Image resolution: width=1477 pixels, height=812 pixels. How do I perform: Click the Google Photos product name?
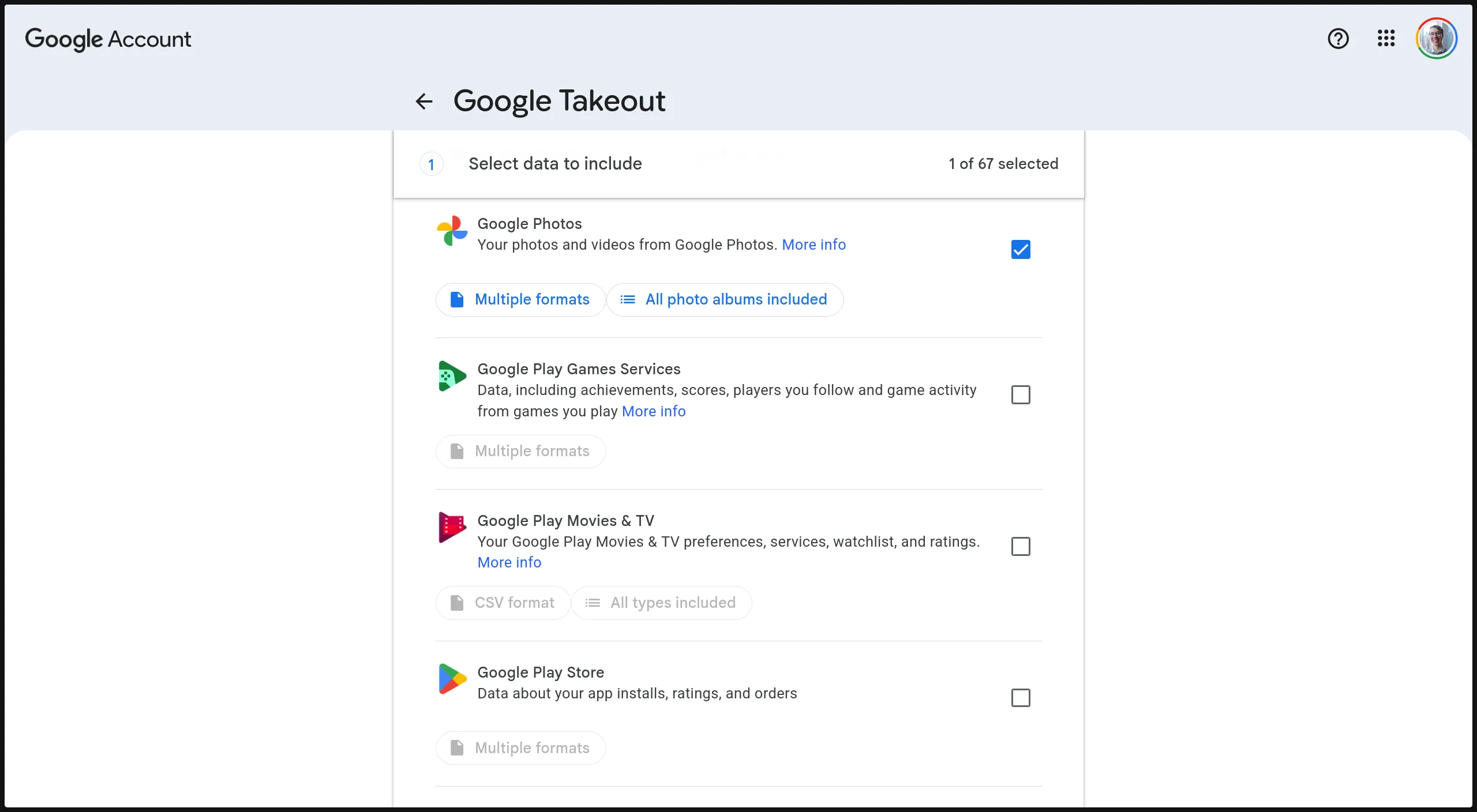pos(530,224)
